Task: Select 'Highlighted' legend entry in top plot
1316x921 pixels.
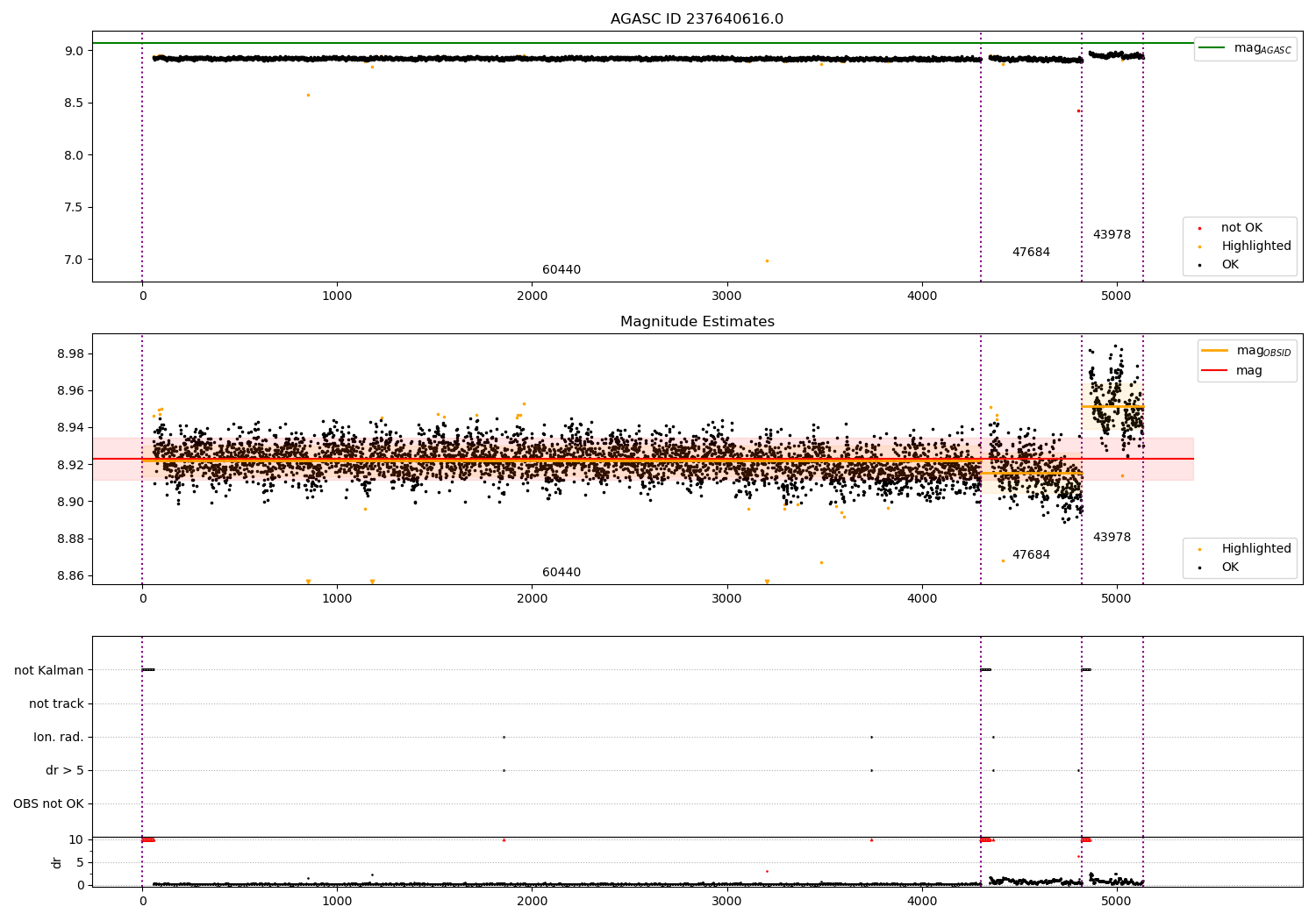Action: pos(1256,246)
